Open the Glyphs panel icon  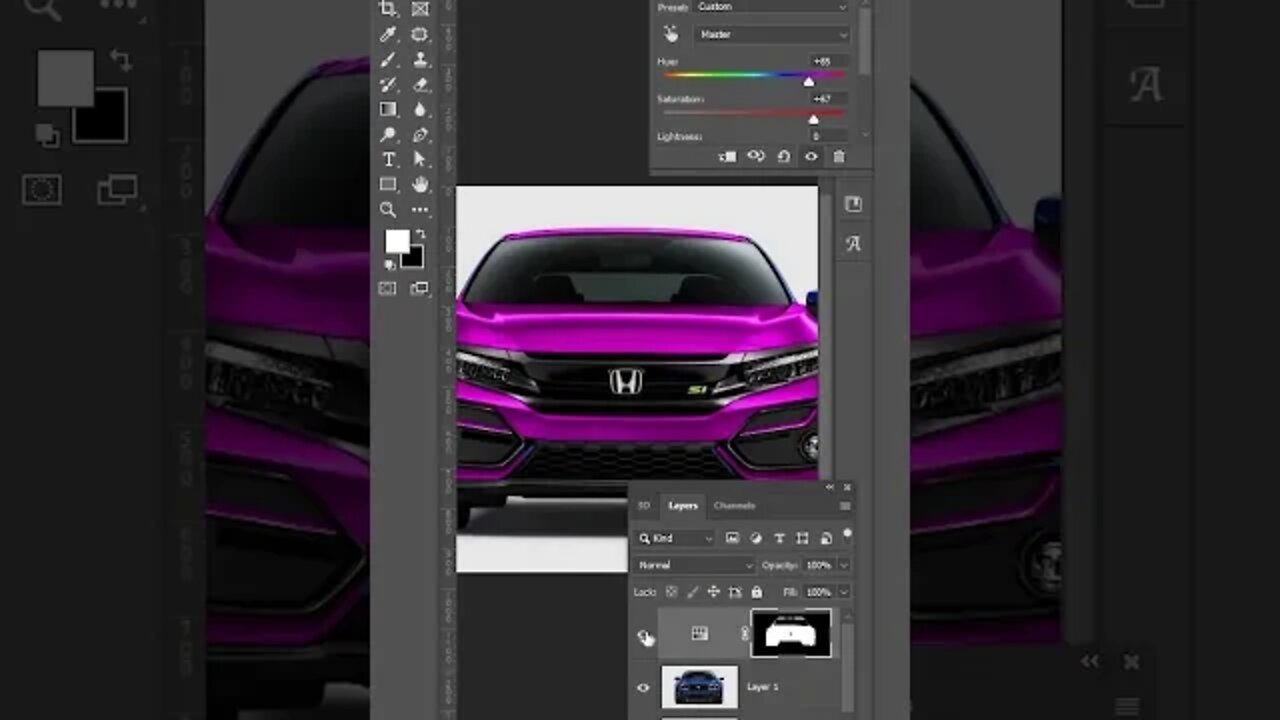click(853, 243)
